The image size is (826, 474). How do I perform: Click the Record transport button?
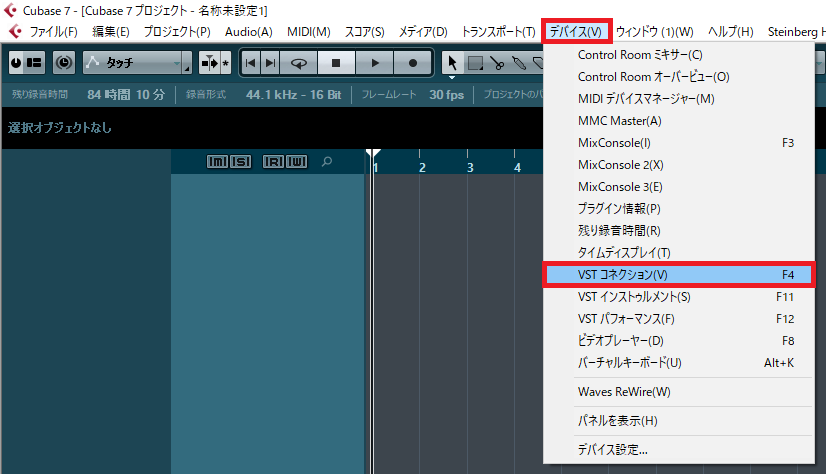tap(413, 63)
